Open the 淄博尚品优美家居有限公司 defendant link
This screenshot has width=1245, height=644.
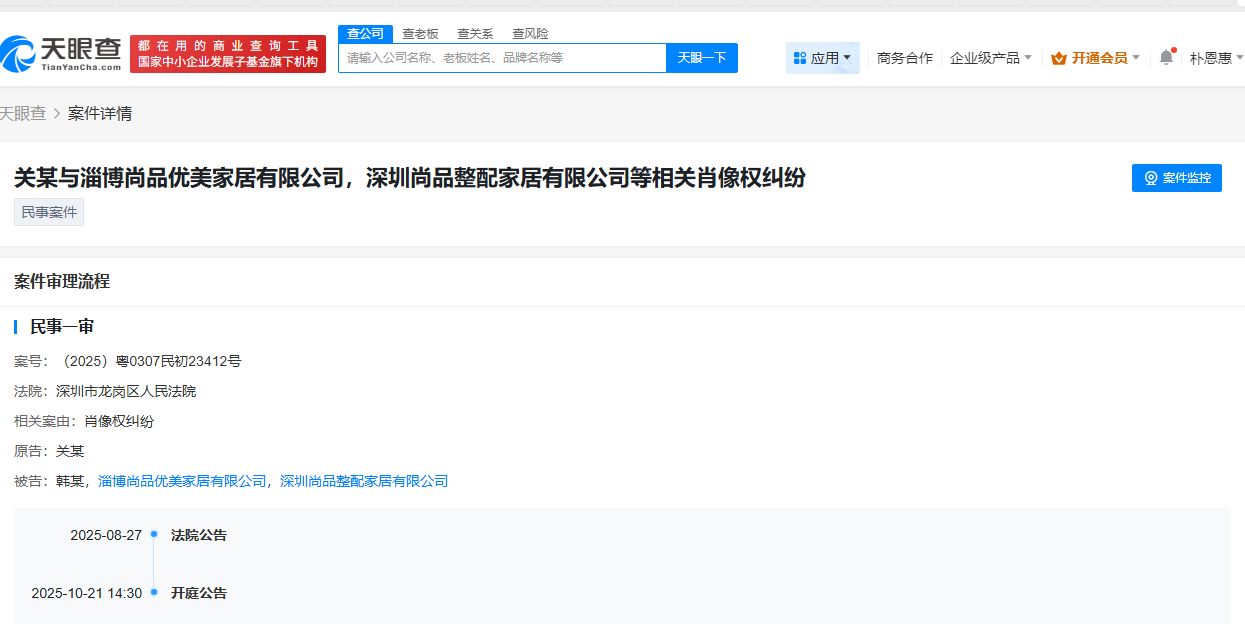click(x=182, y=481)
